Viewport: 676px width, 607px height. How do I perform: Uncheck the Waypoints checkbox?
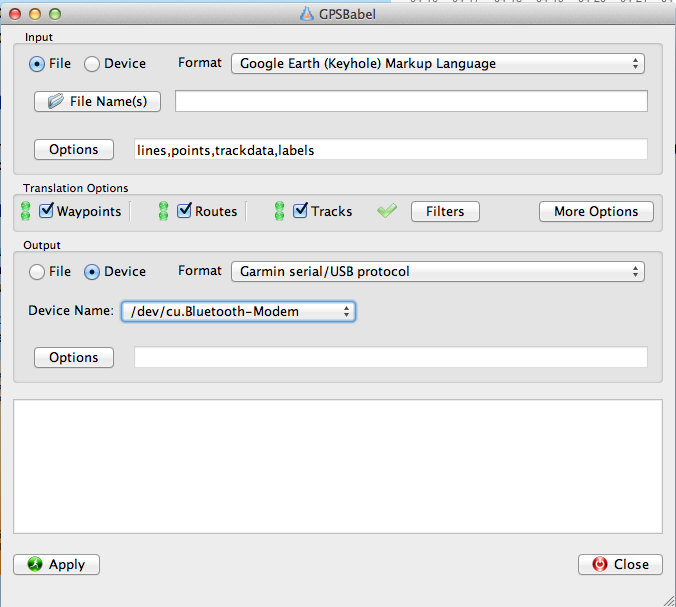[46, 210]
